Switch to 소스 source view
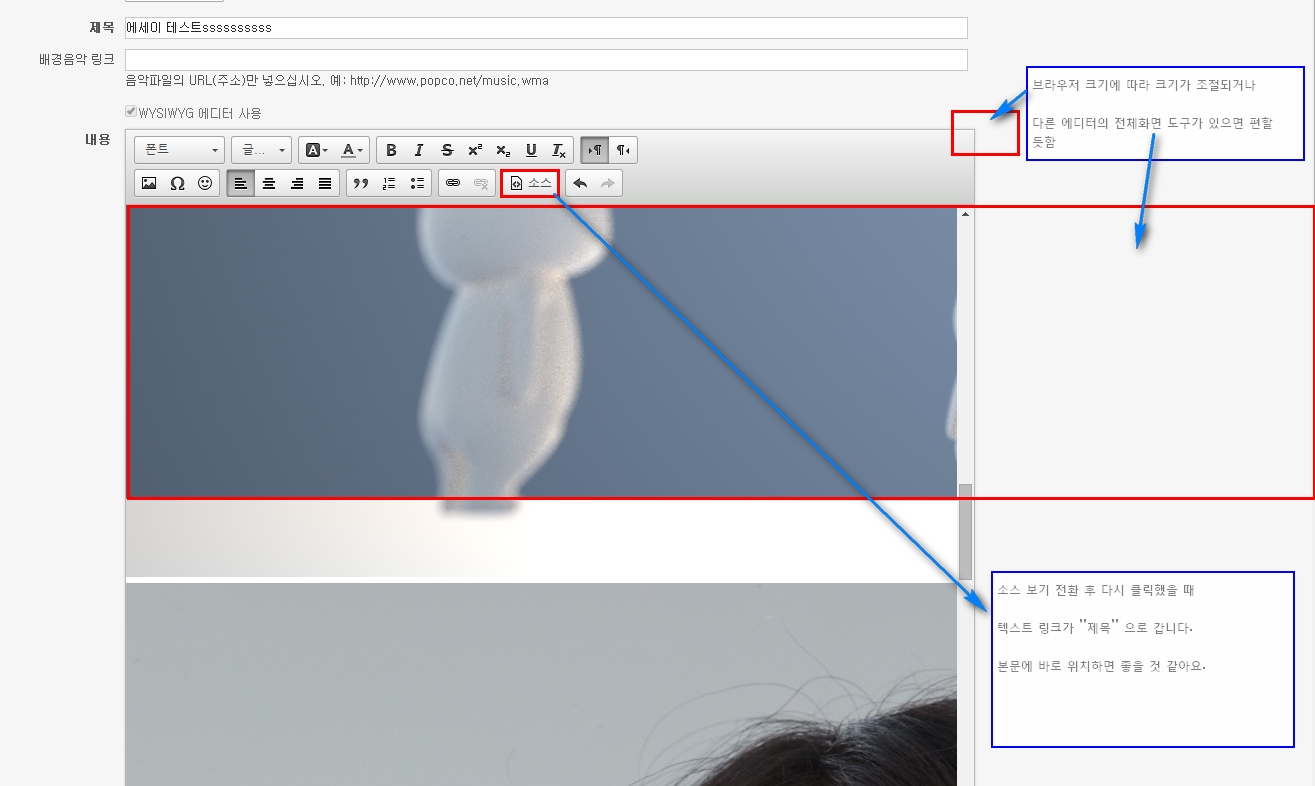Image resolution: width=1315 pixels, height=786 pixels. pyautogui.click(x=530, y=183)
